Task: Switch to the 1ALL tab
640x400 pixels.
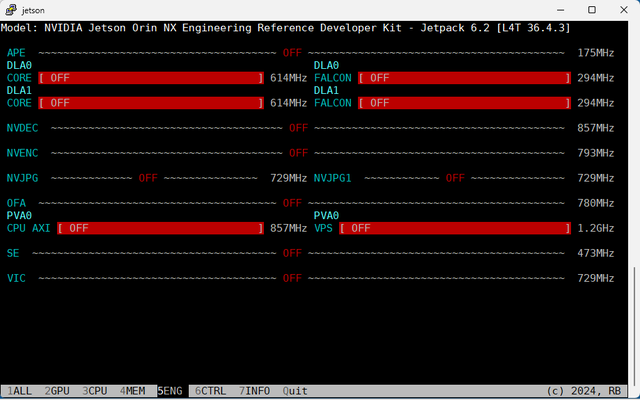Action: (x=17, y=391)
